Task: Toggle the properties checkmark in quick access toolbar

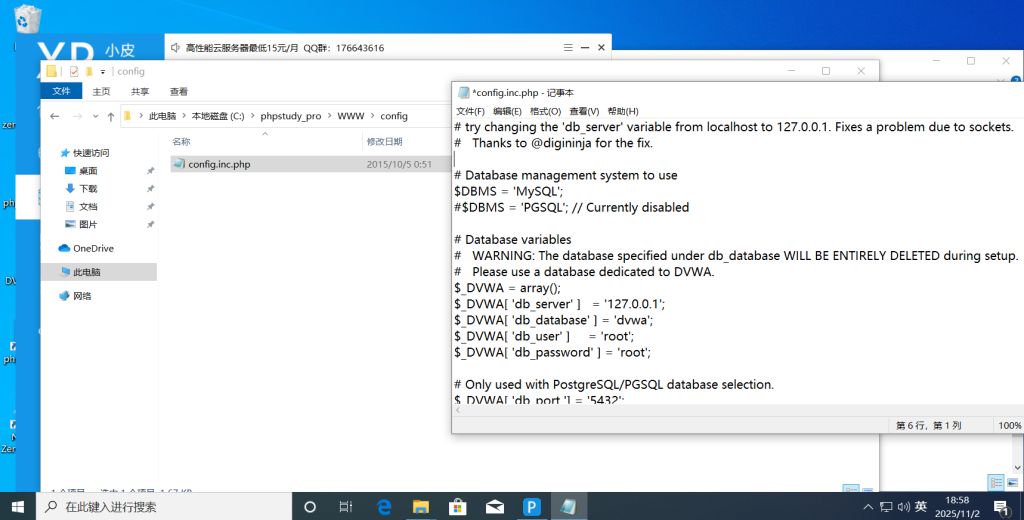Action: [74, 72]
